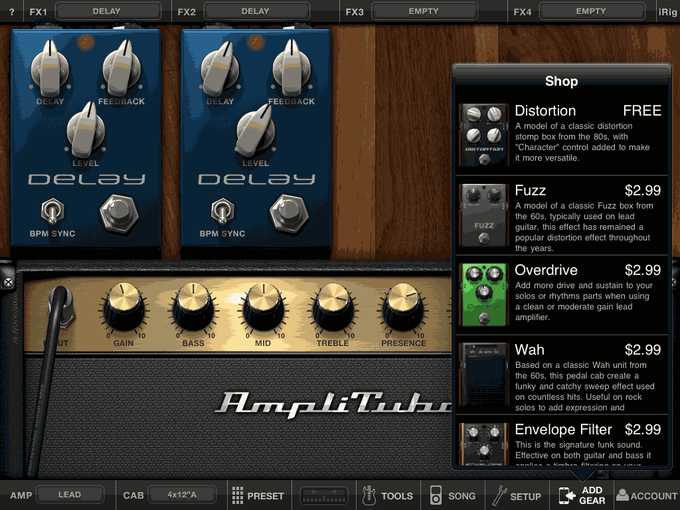This screenshot has height=510, width=680.
Task: Open the SONG player tab
Action: pos(453,495)
